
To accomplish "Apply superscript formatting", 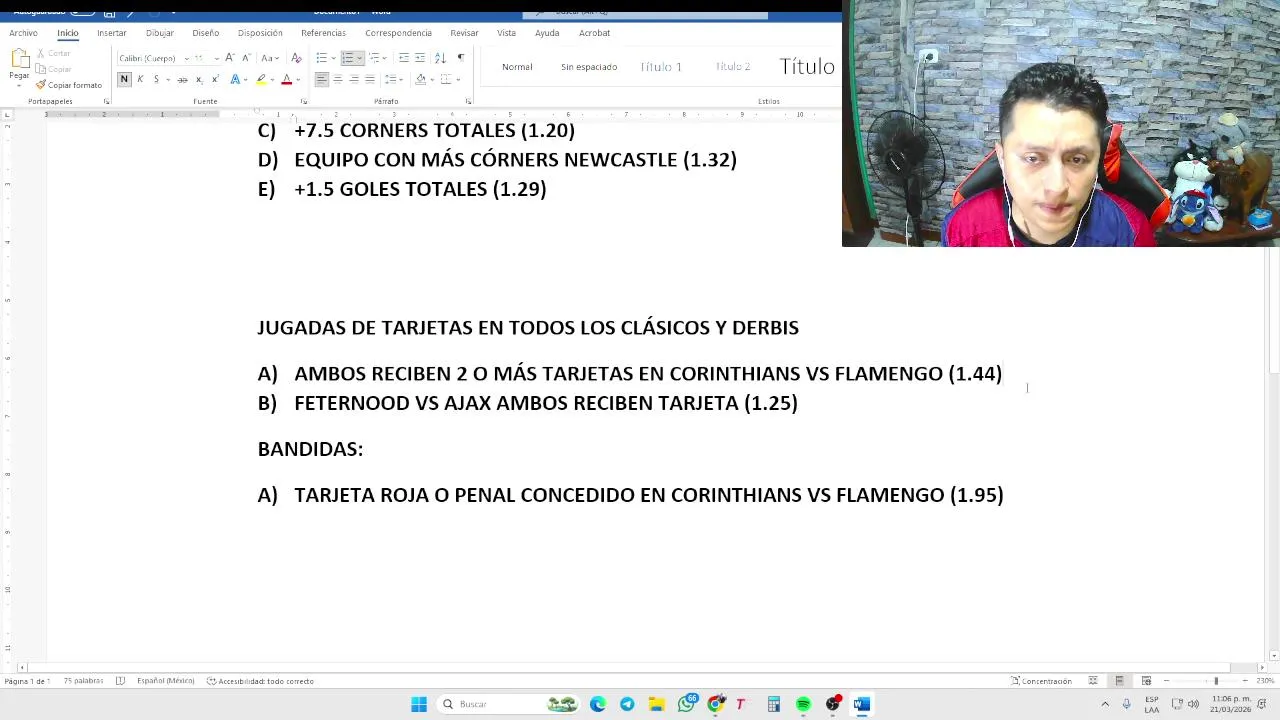I will (214, 79).
